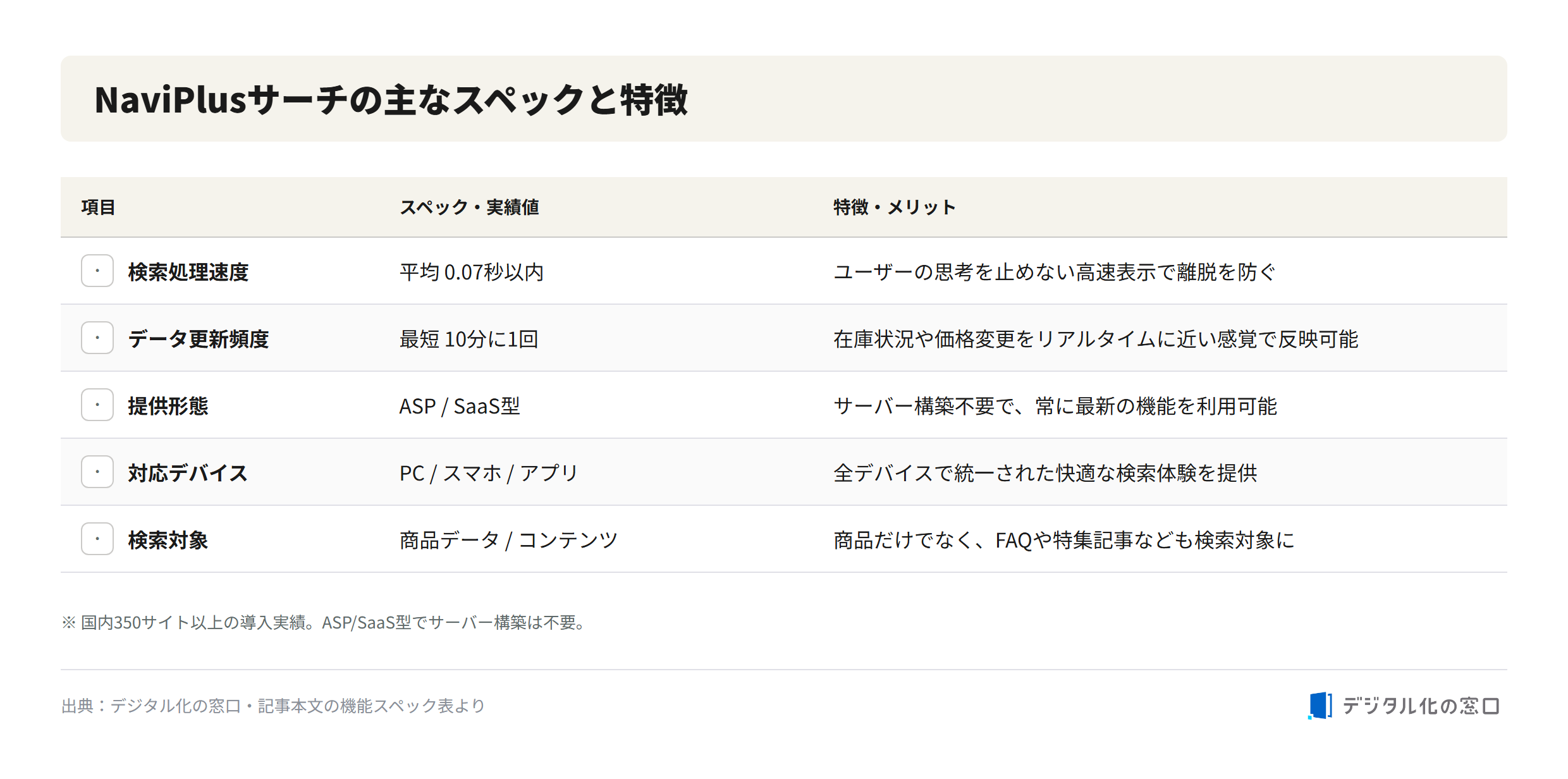1568x779 pixels.
Task: Select the データ更新頻度 row label
Action: pyautogui.click(x=199, y=339)
